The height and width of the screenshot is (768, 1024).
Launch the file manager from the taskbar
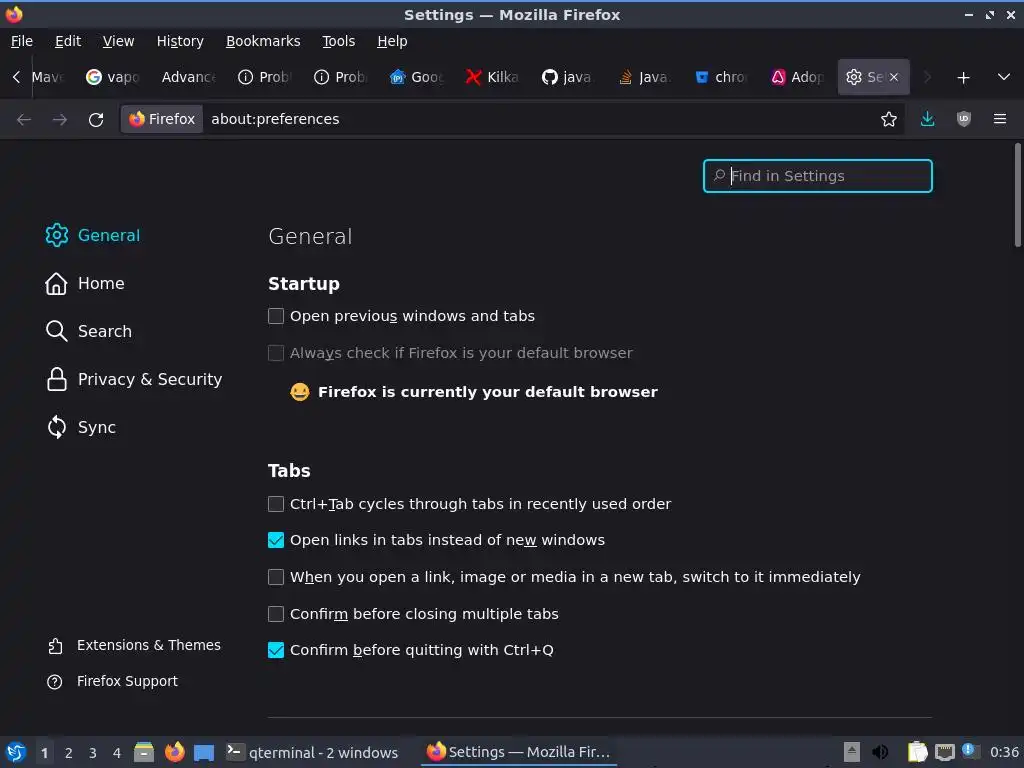point(144,752)
